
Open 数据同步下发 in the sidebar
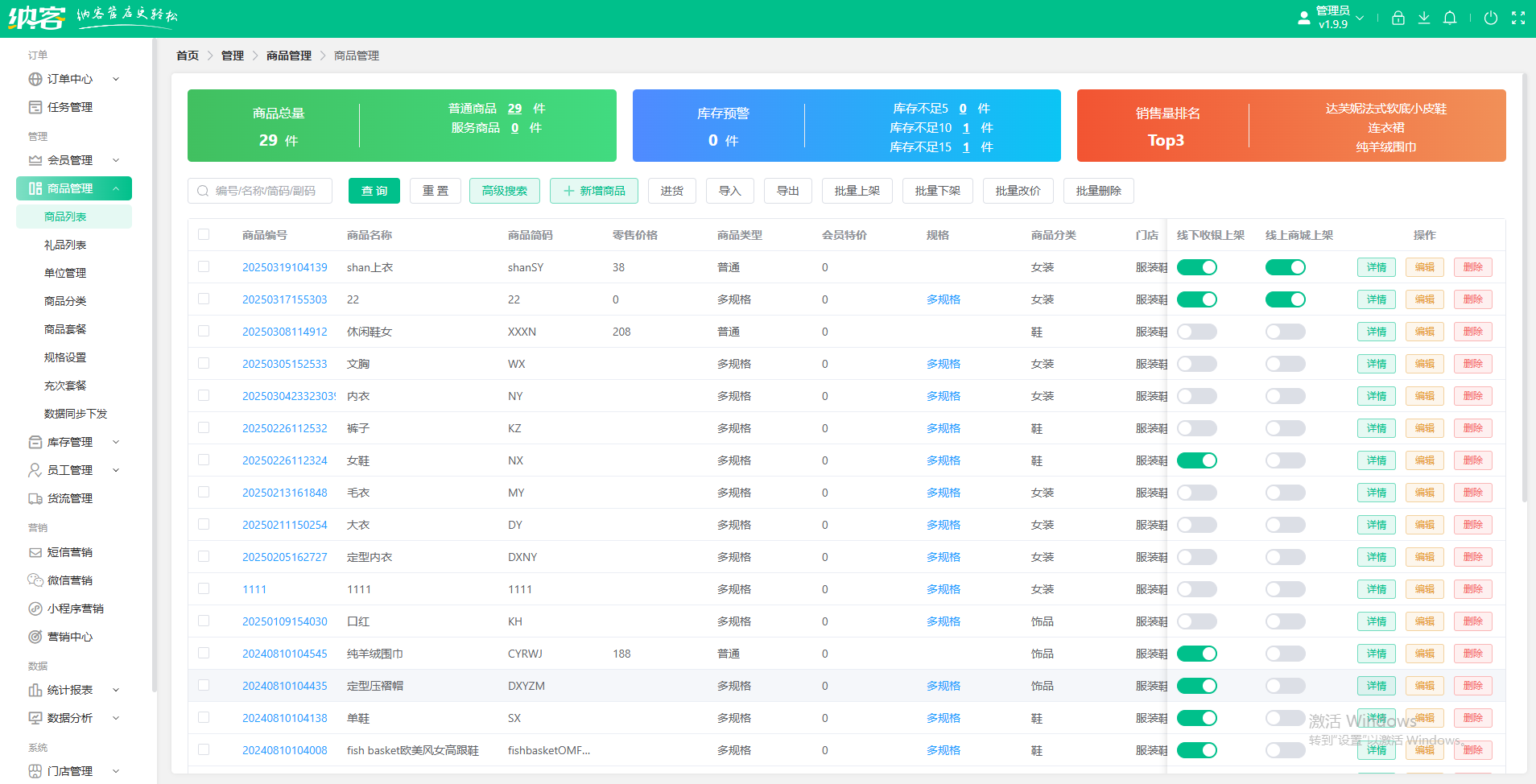tap(74, 414)
